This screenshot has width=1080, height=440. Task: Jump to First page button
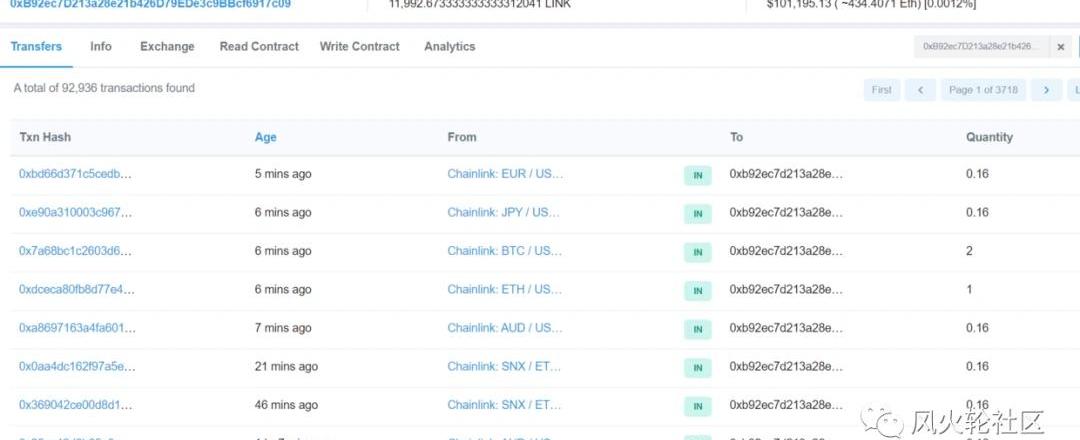(x=881, y=90)
